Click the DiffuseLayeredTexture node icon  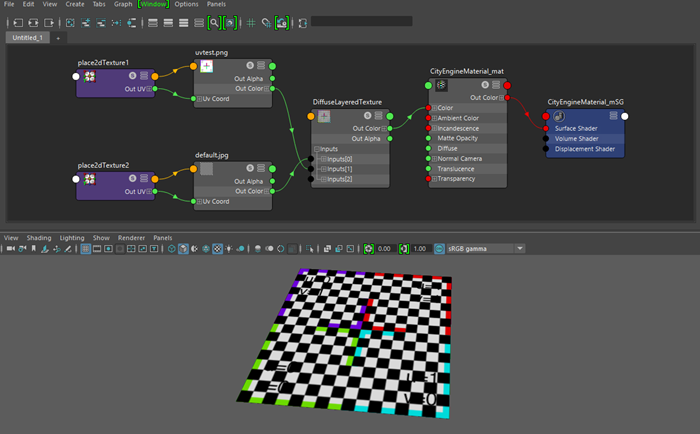pyautogui.click(x=323, y=117)
